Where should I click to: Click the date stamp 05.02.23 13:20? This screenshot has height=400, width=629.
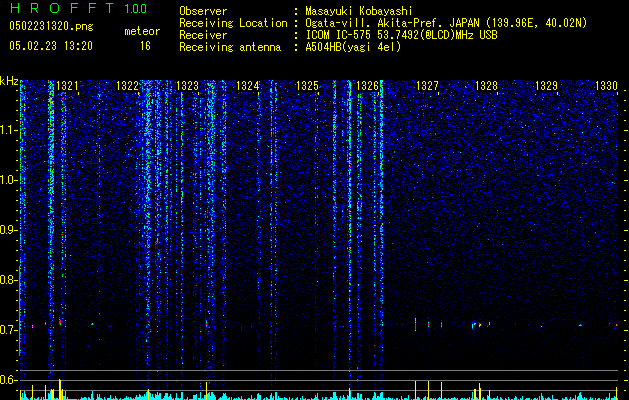point(51,46)
